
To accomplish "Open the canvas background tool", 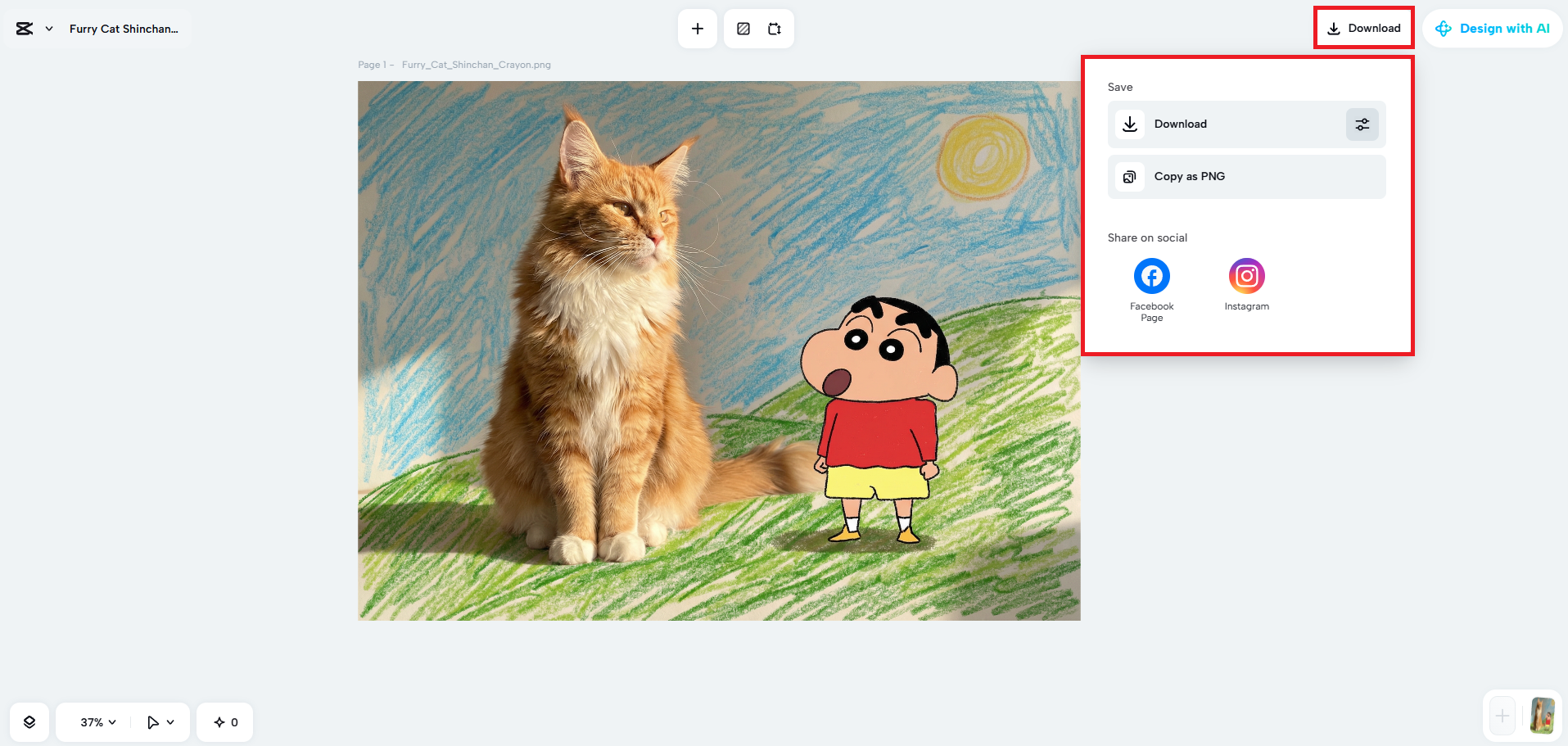I will (743, 28).
